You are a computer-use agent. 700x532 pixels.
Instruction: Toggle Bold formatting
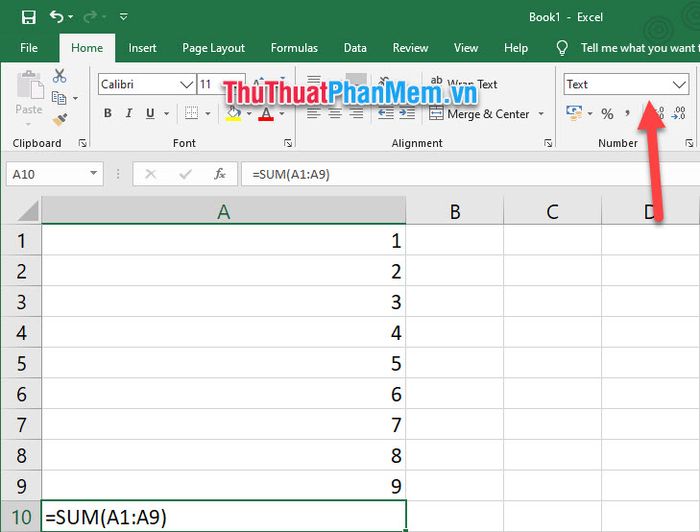[x=108, y=114]
